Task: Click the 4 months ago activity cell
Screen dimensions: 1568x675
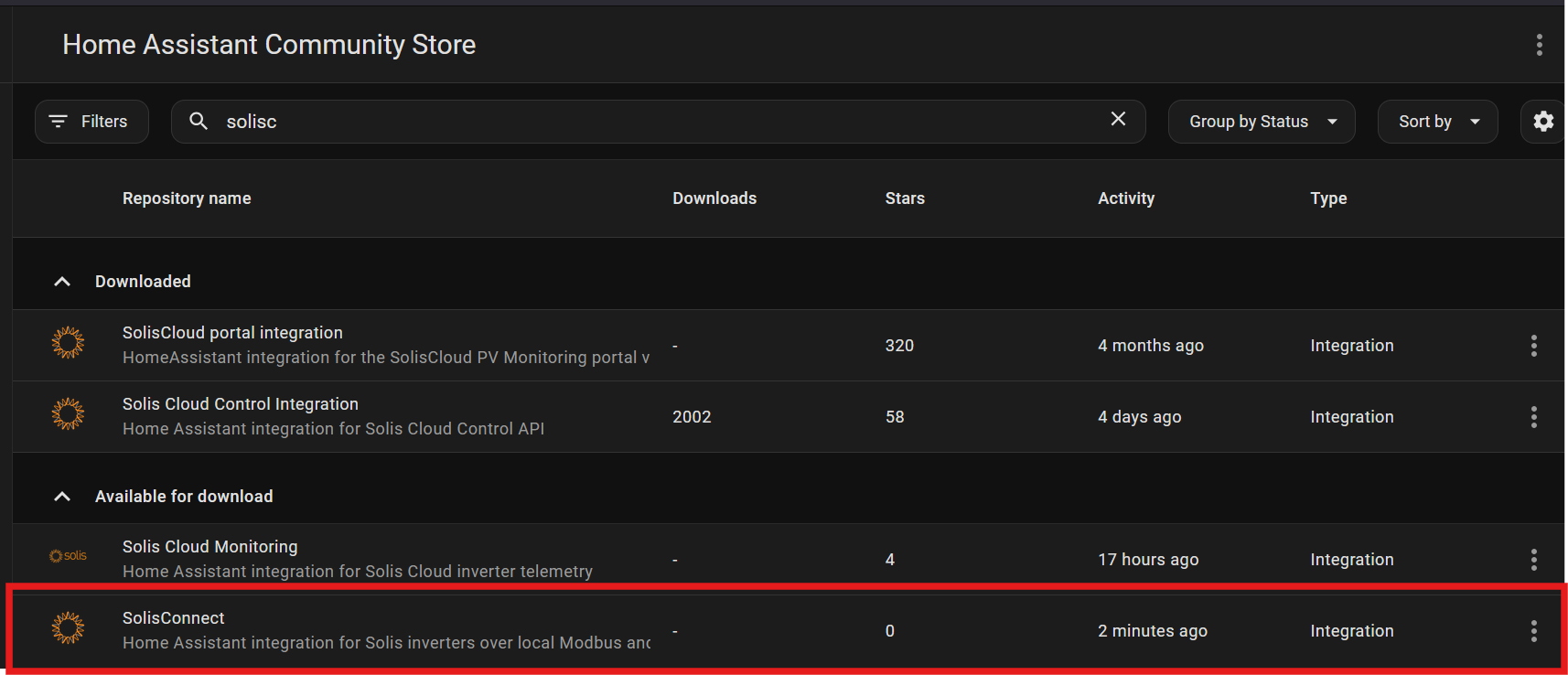Action: pos(1151,346)
